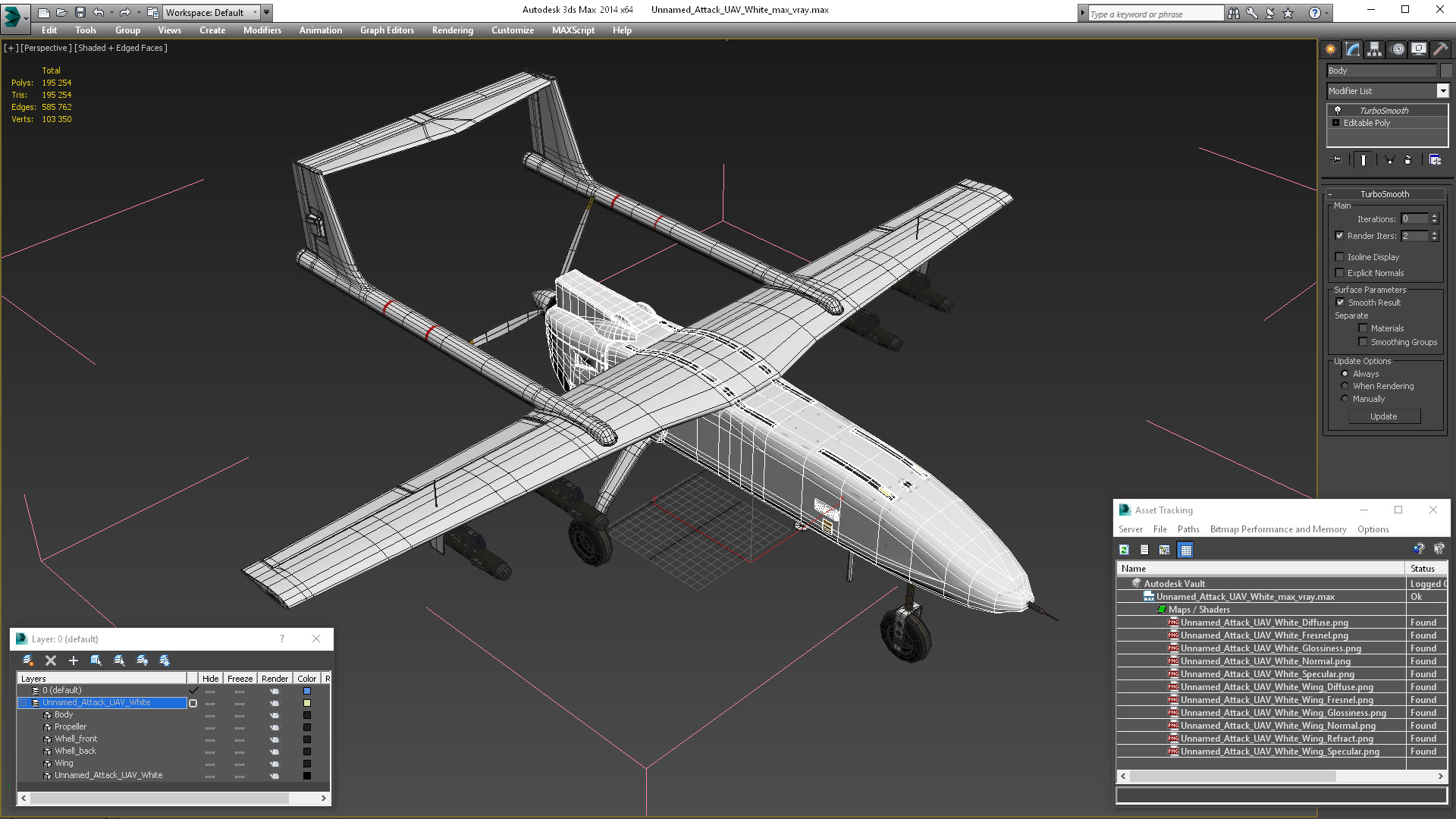The image size is (1456, 819).
Task: Toggle Show End Result icon
Action: pyautogui.click(x=1363, y=160)
